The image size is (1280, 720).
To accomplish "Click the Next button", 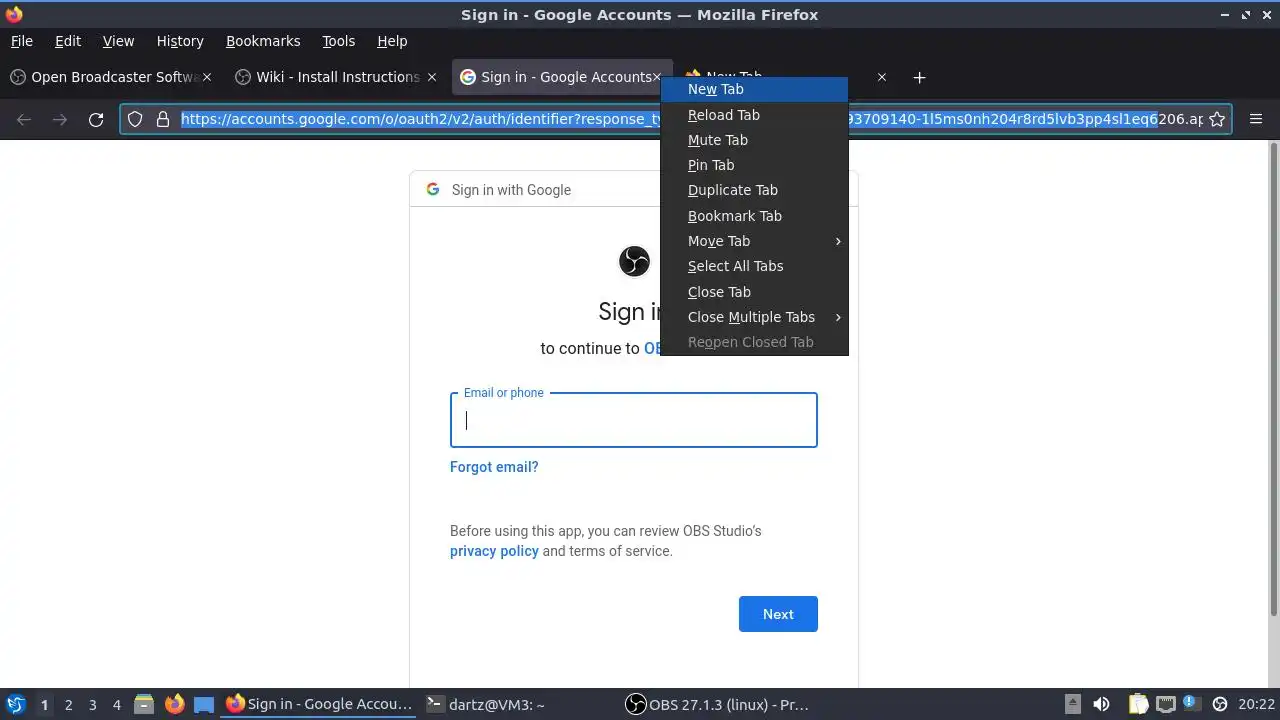I will click(778, 614).
